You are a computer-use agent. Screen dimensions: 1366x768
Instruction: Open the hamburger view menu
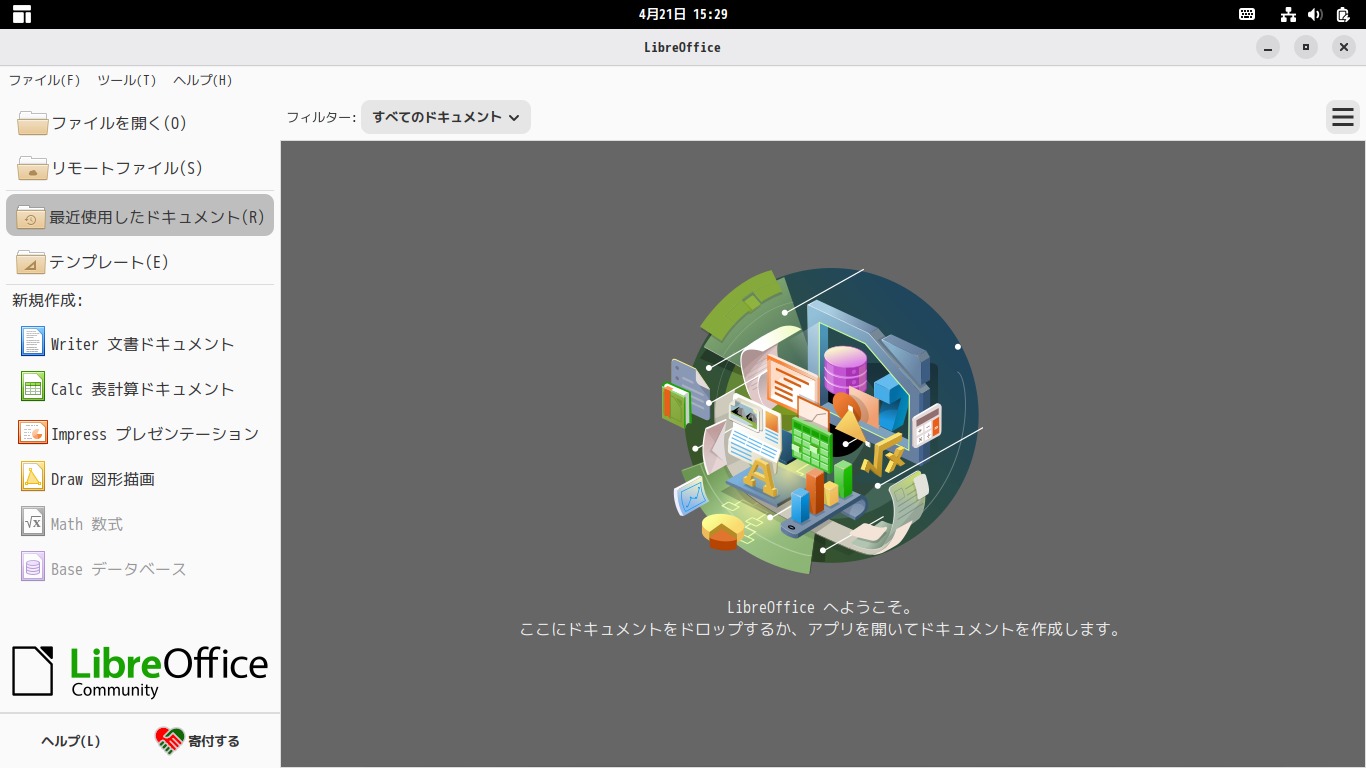pos(1343,117)
